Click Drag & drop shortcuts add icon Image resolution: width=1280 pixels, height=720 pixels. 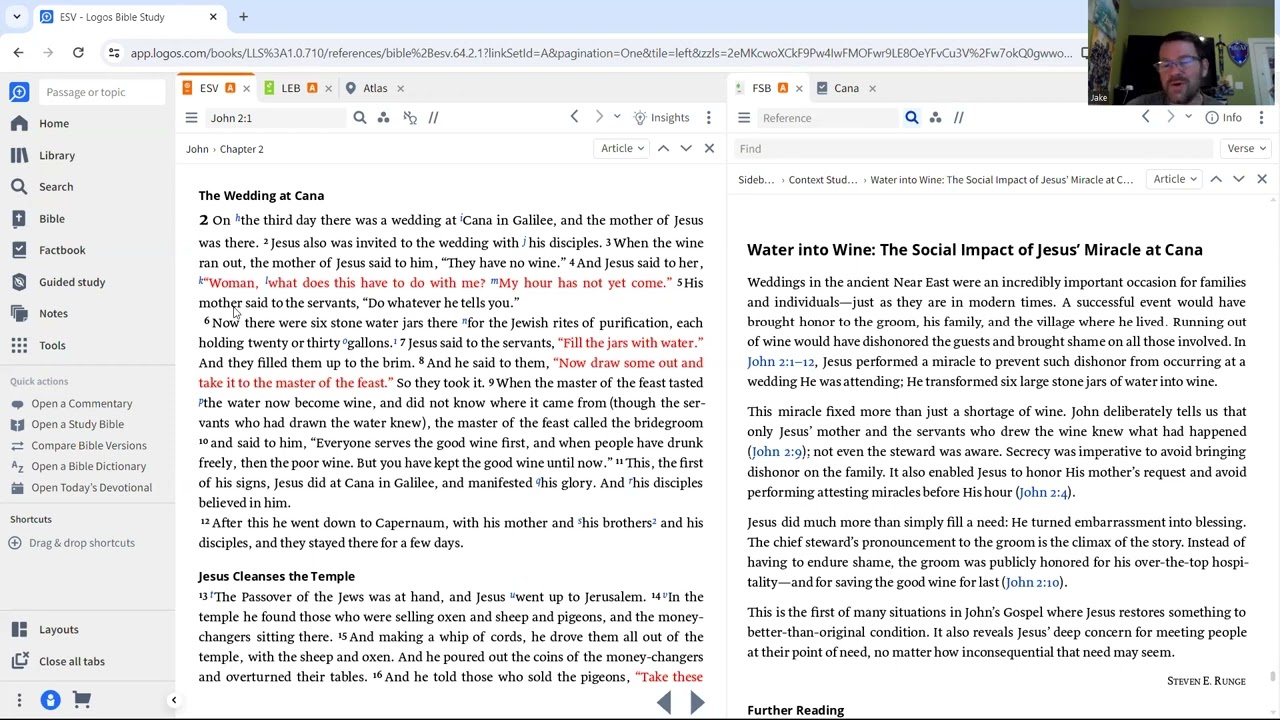(15, 543)
